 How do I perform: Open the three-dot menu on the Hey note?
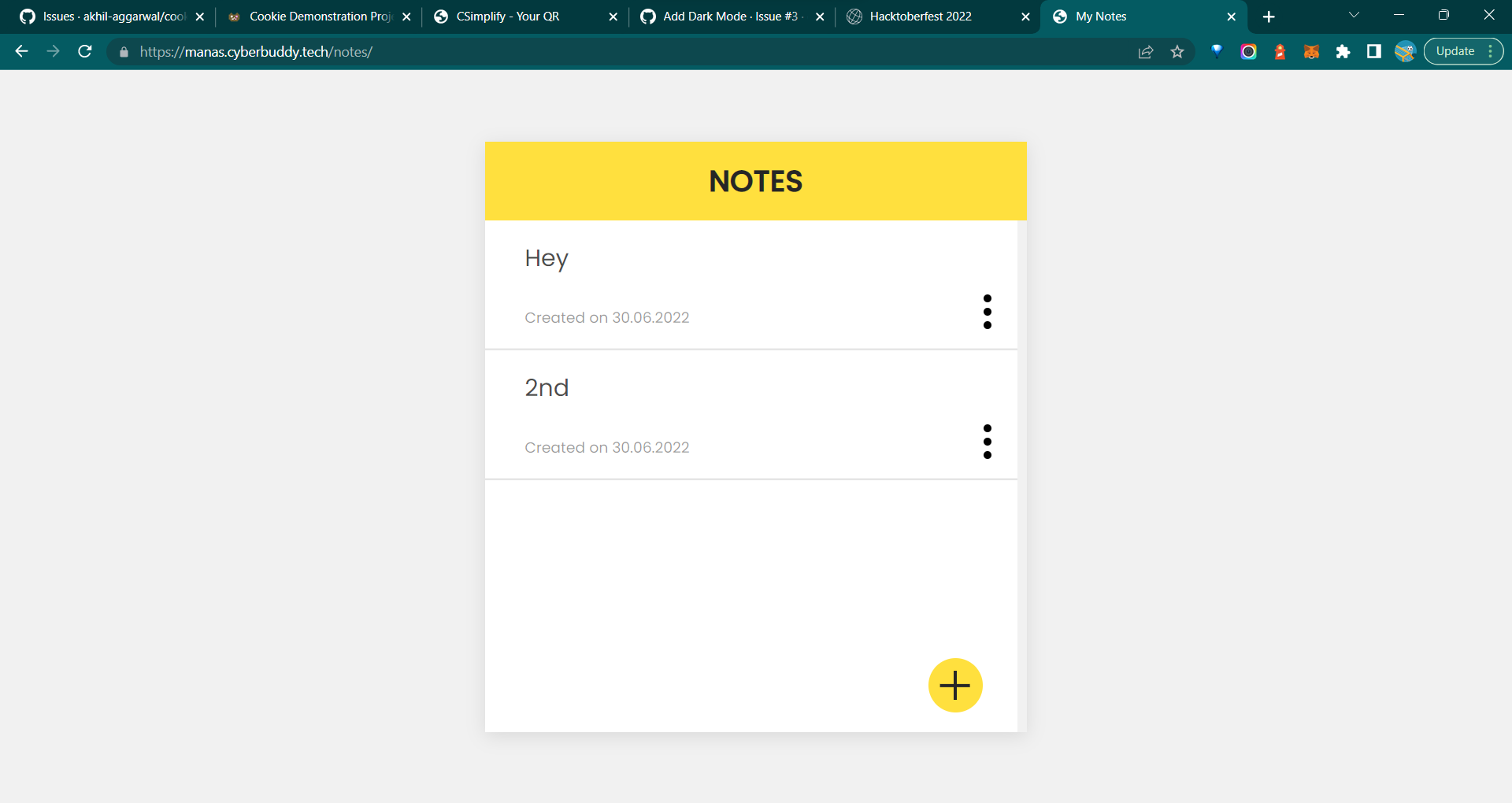click(988, 312)
